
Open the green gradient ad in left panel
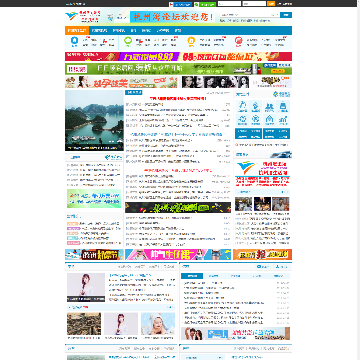[x=94, y=199]
